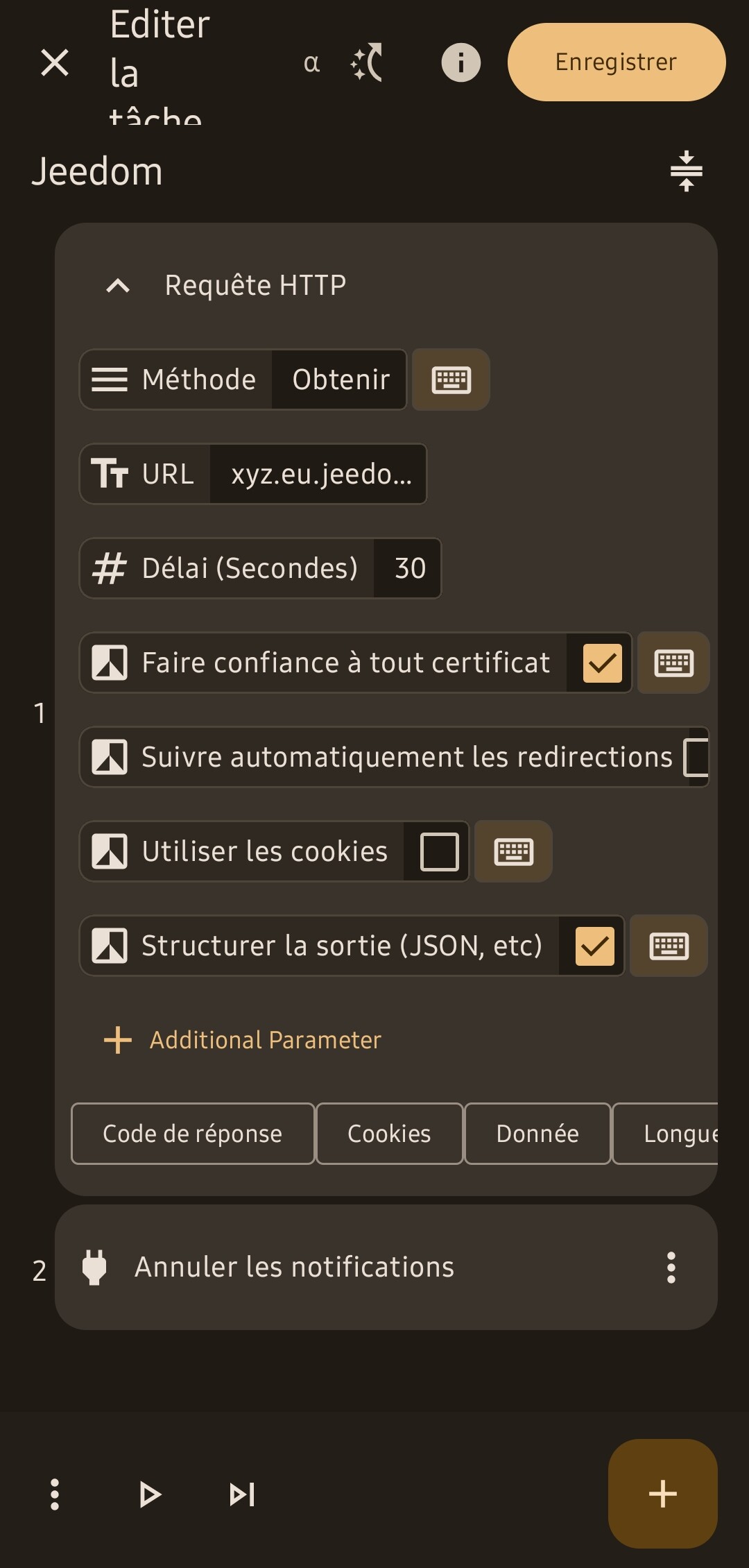This screenshot has height=1568, width=749.
Task: Tap the alpha symbol icon
Action: click(x=311, y=63)
